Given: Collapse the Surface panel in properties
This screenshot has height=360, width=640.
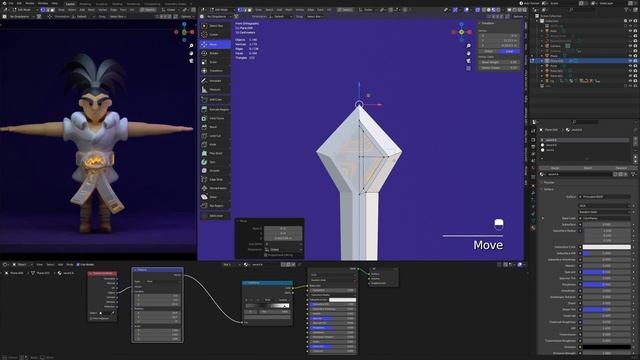Looking at the screenshot, I should point(549,189).
